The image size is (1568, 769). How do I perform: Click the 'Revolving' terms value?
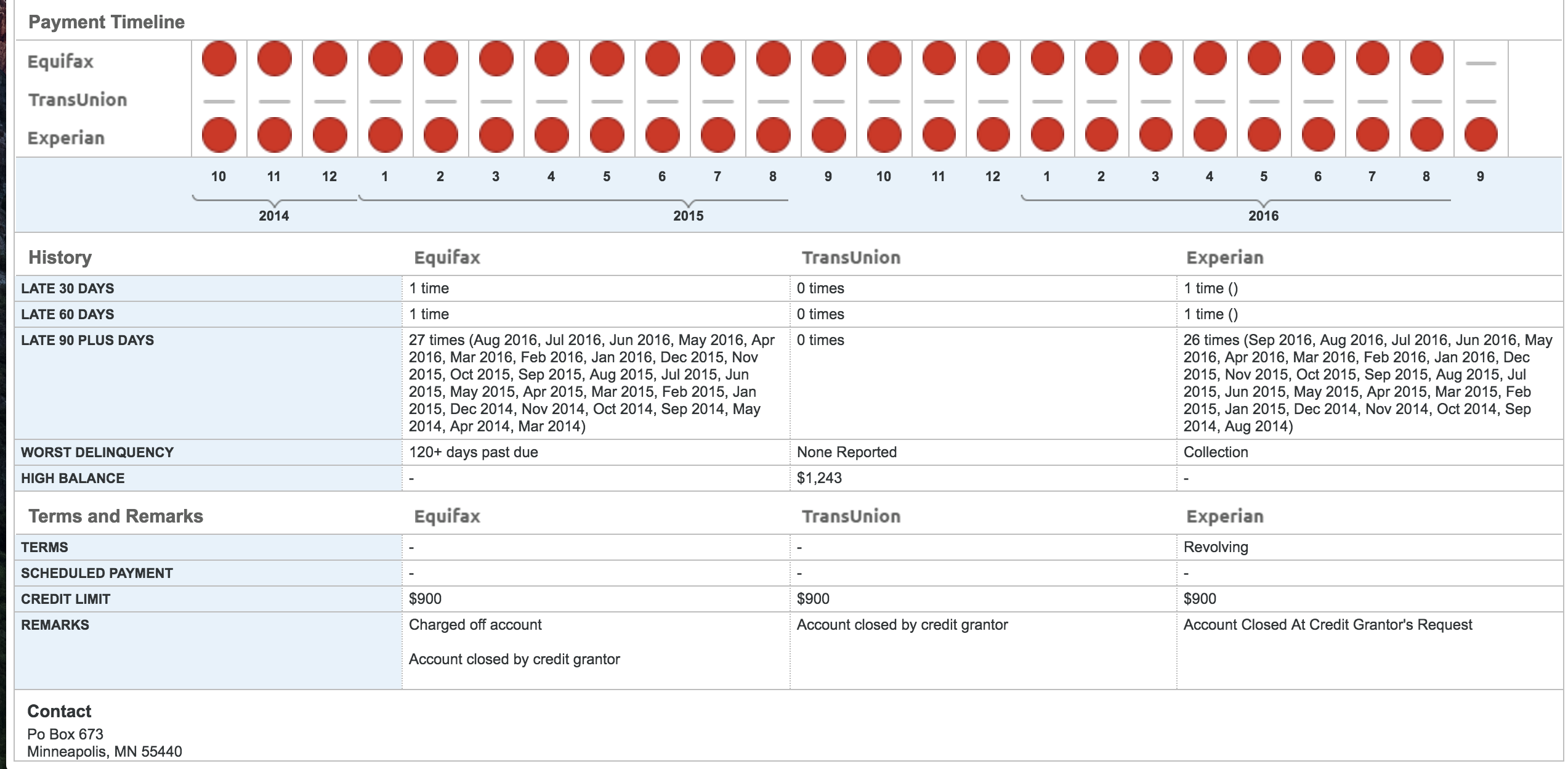tap(1216, 547)
